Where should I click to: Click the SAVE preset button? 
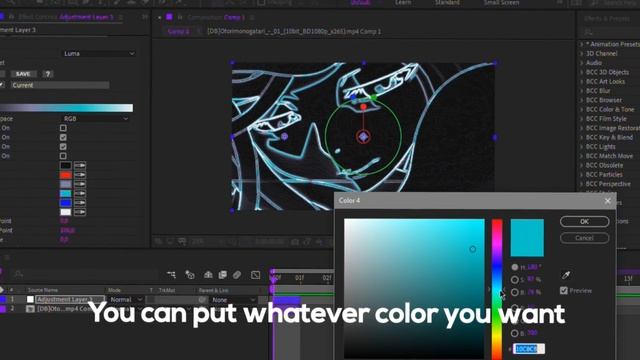[x=23, y=74]
